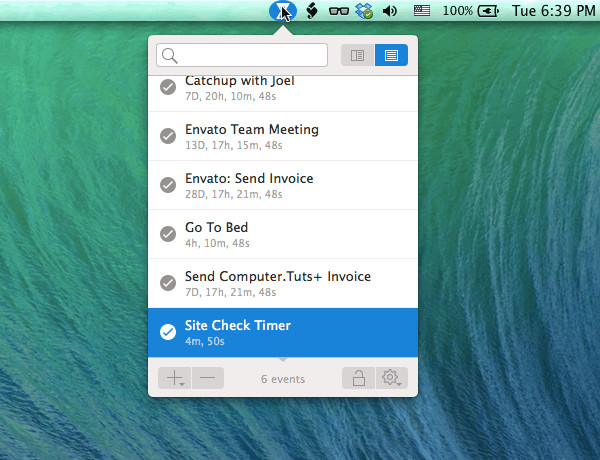Select the Catchup with Joel event
The width and height of the screenshot is (600, 460).
[x=283, y=94]
